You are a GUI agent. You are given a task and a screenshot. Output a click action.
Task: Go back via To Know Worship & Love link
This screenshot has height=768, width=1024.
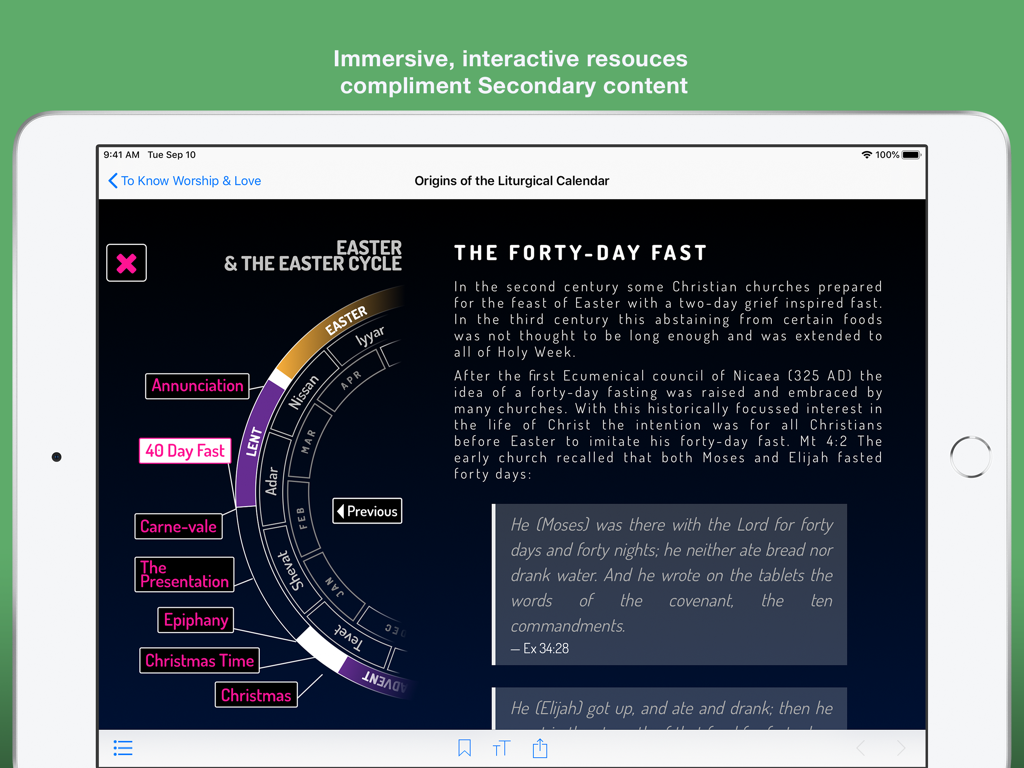coord(190,181)
